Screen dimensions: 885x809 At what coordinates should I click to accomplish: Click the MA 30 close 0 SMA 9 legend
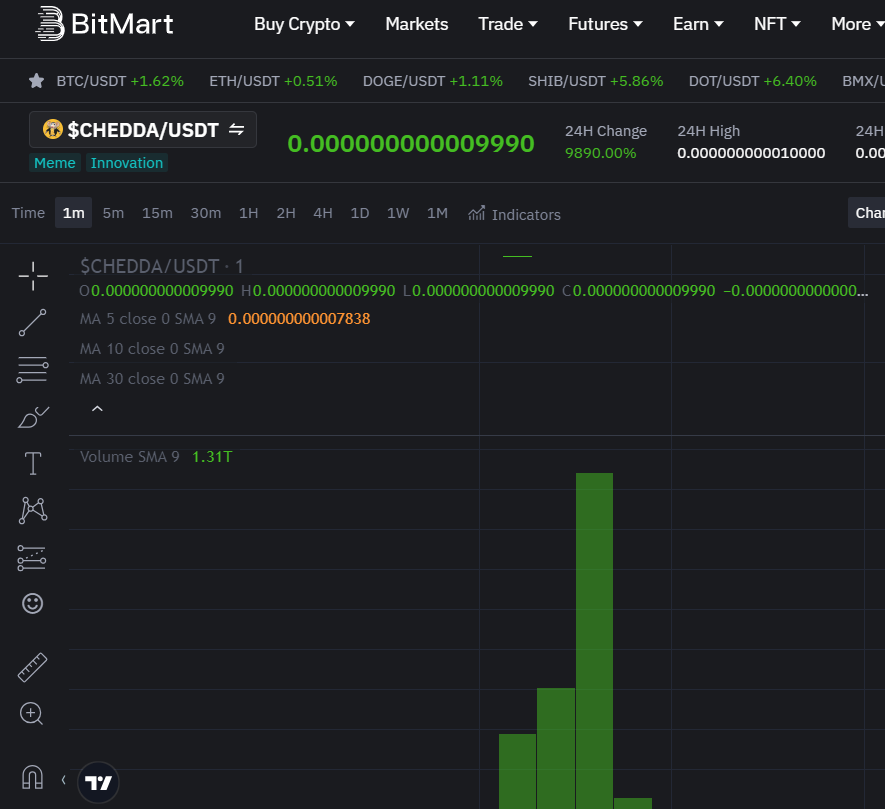pyautogui.click(x=152, y=379)
